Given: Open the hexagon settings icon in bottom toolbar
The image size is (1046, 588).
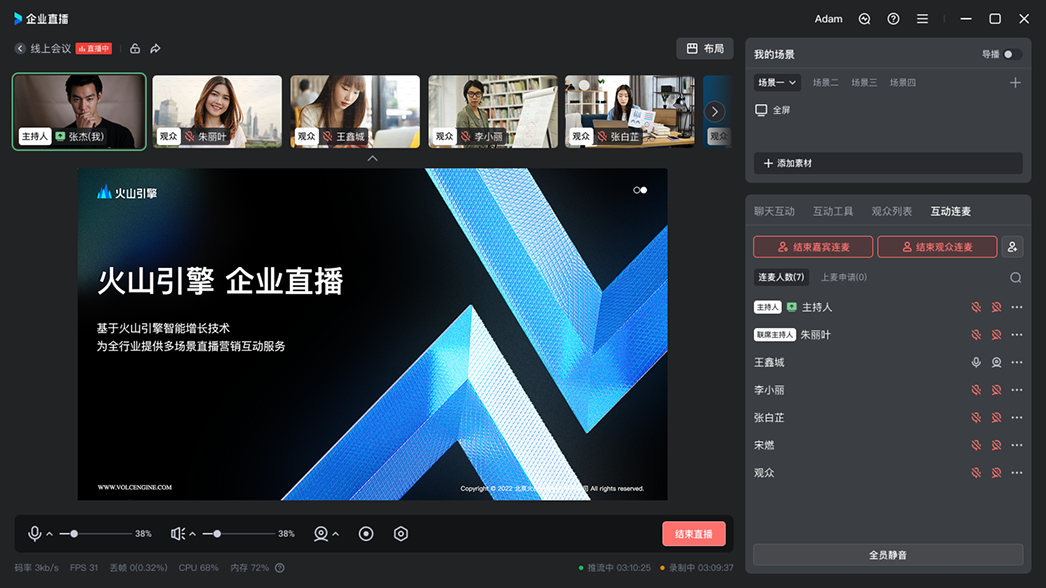Looking at the screenshot, I should [x=401, y=534].
